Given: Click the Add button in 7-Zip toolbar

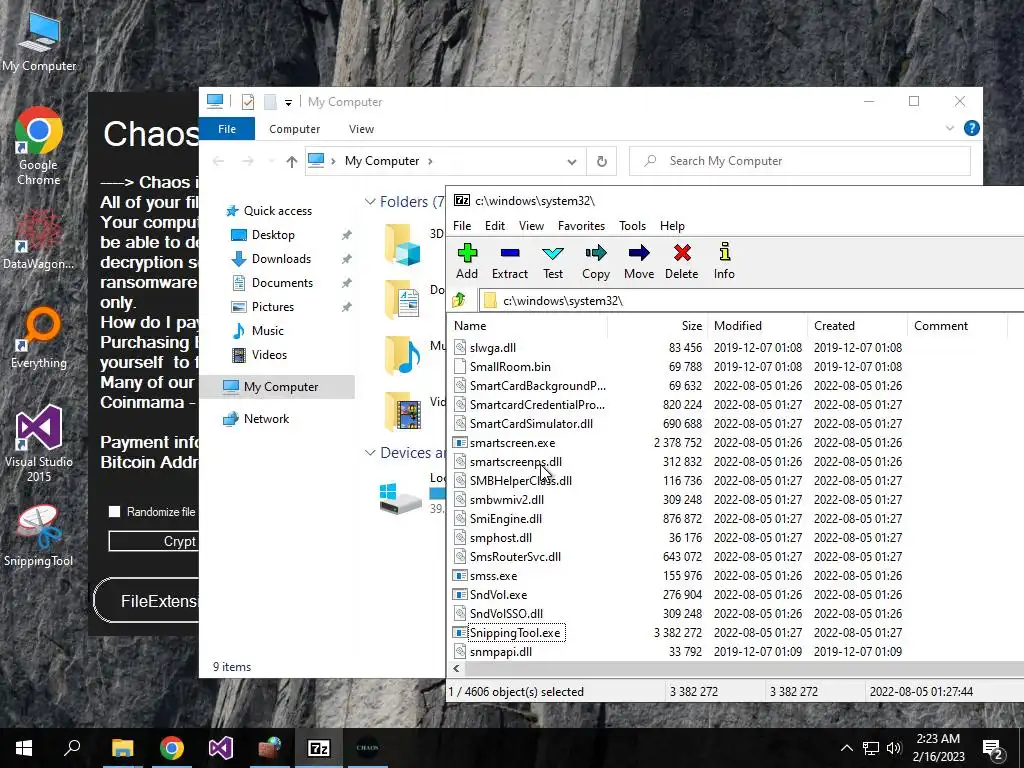Looking at the screenshot, I should coord(467,261).
